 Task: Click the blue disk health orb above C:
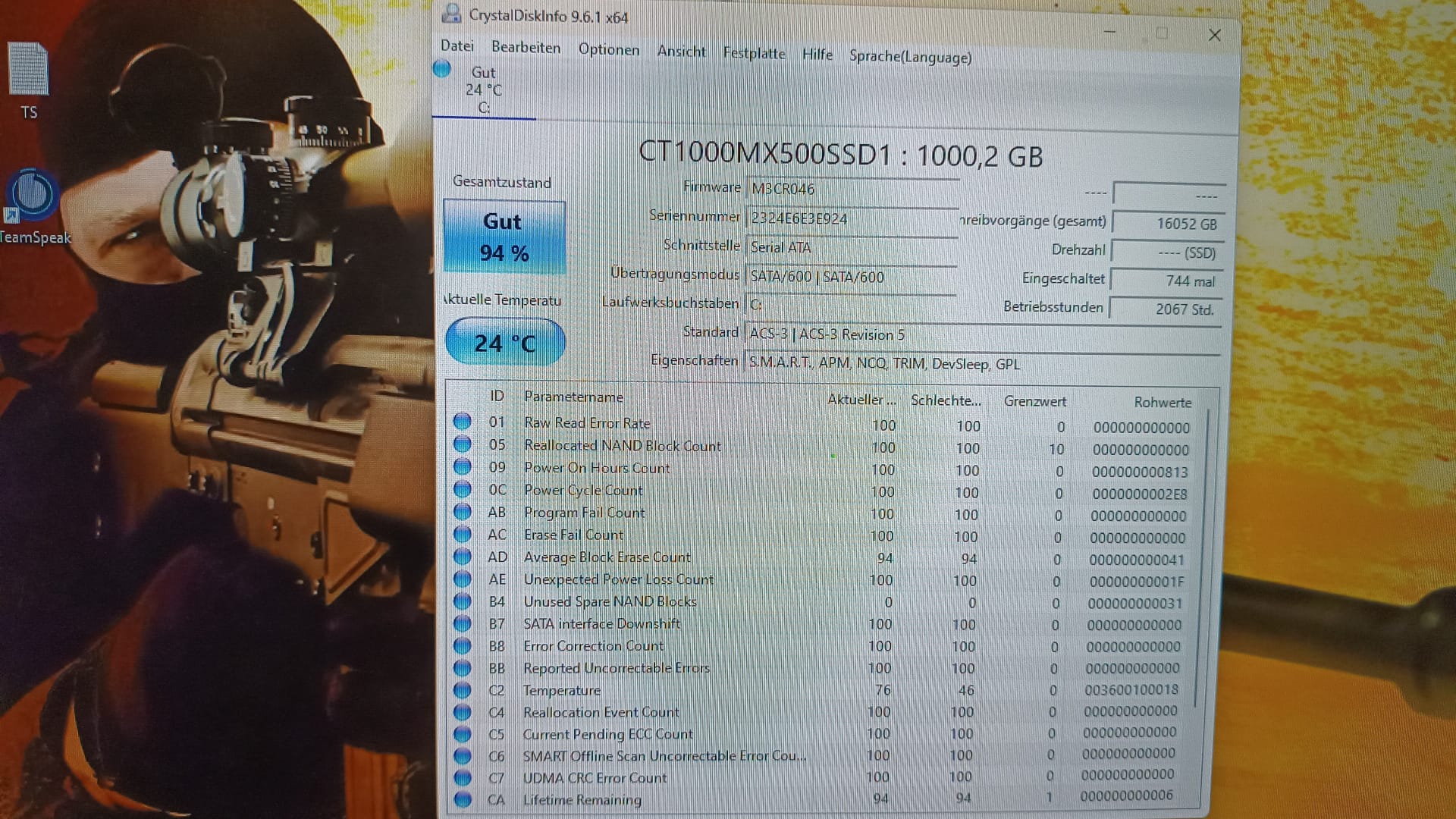(442, 69)
